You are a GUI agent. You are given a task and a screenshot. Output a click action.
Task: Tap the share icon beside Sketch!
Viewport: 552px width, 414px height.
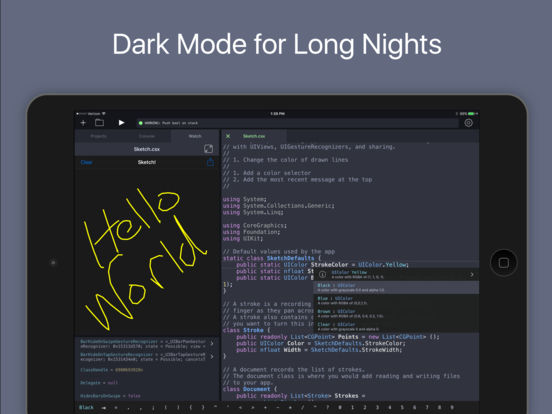coord(211,162)
